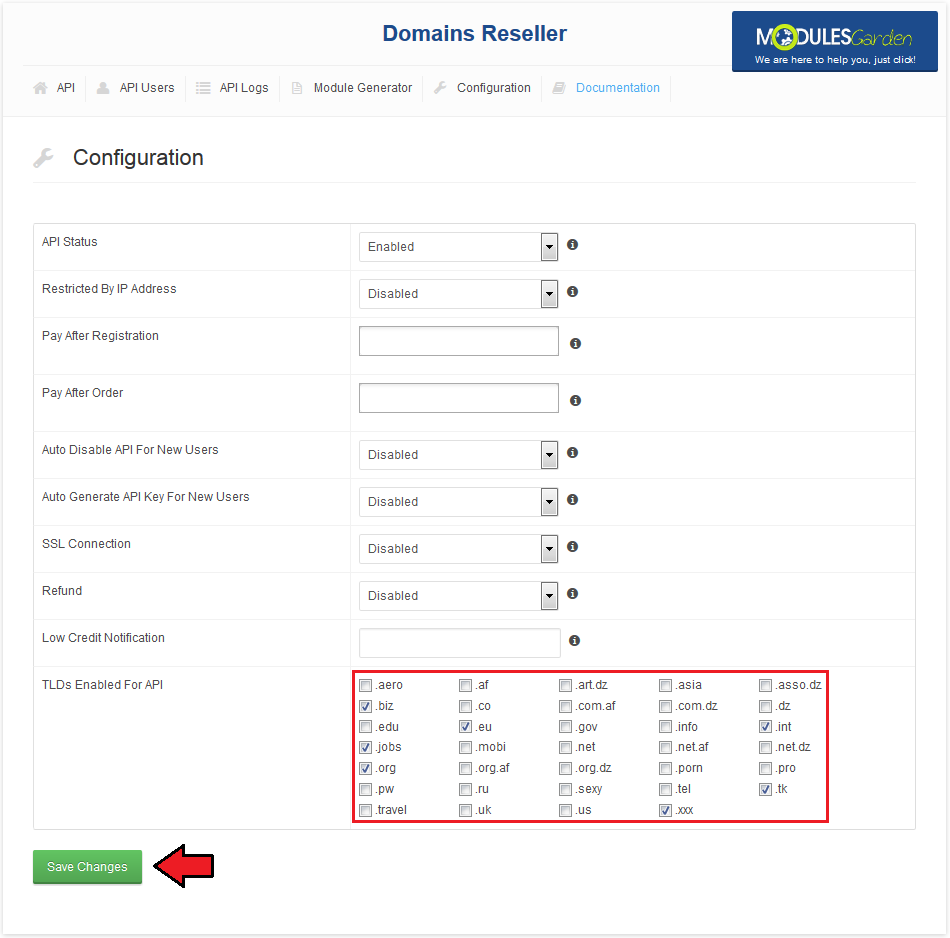Open the Refund dropdown

coord(459,596)
